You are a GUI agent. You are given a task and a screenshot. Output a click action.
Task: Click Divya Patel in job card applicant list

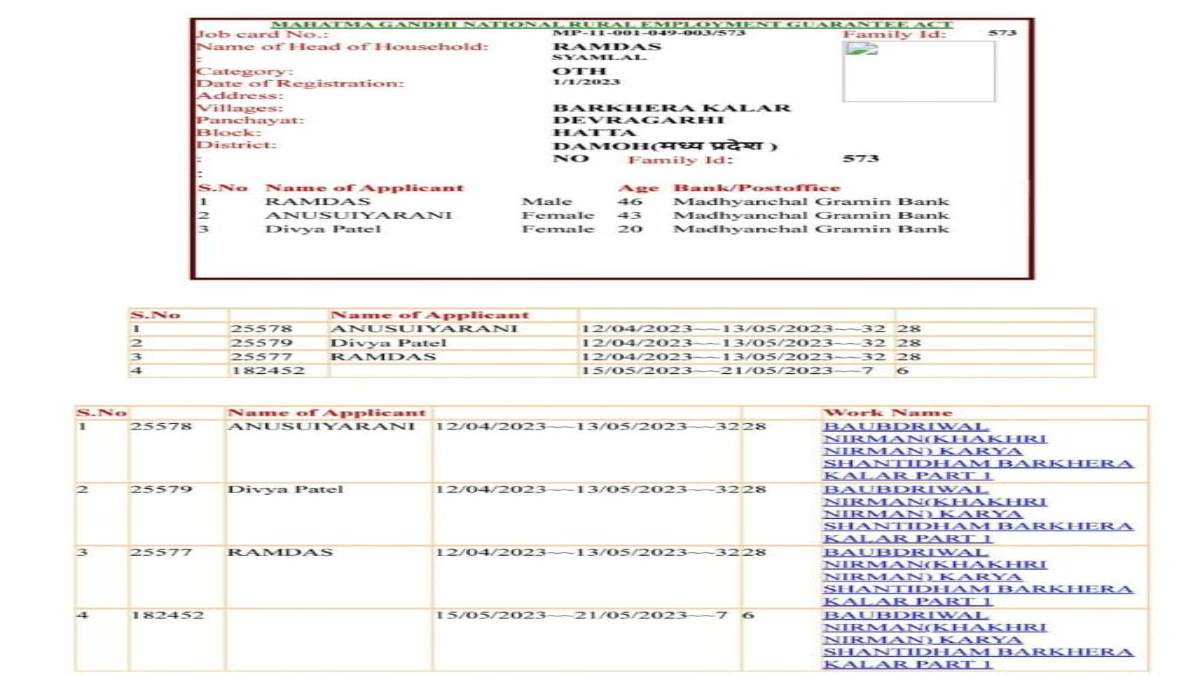[309, 229]
